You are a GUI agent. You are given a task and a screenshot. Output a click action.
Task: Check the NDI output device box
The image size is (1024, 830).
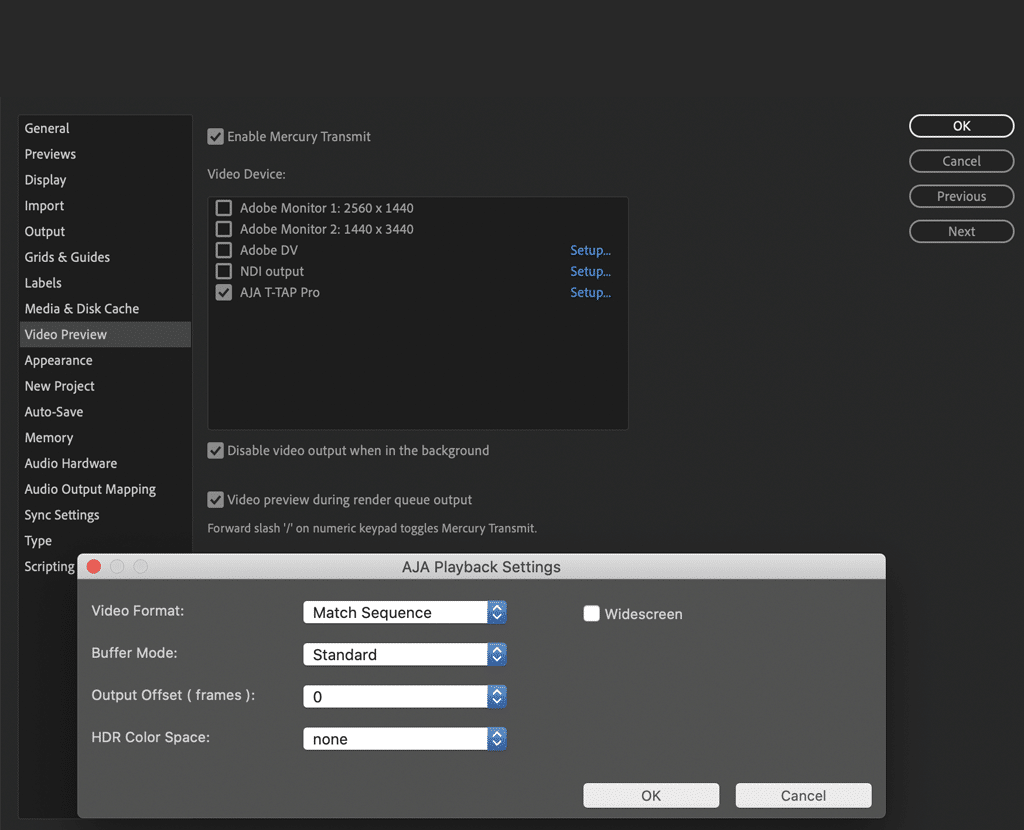pyautogui.click(x=224, y=271)
